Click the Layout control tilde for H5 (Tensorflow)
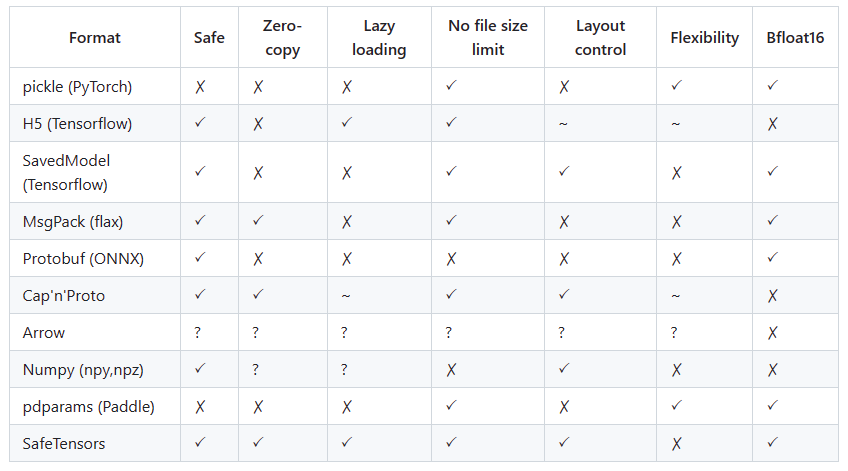Viewport: 848px width, 471px height. pos(563,124)
